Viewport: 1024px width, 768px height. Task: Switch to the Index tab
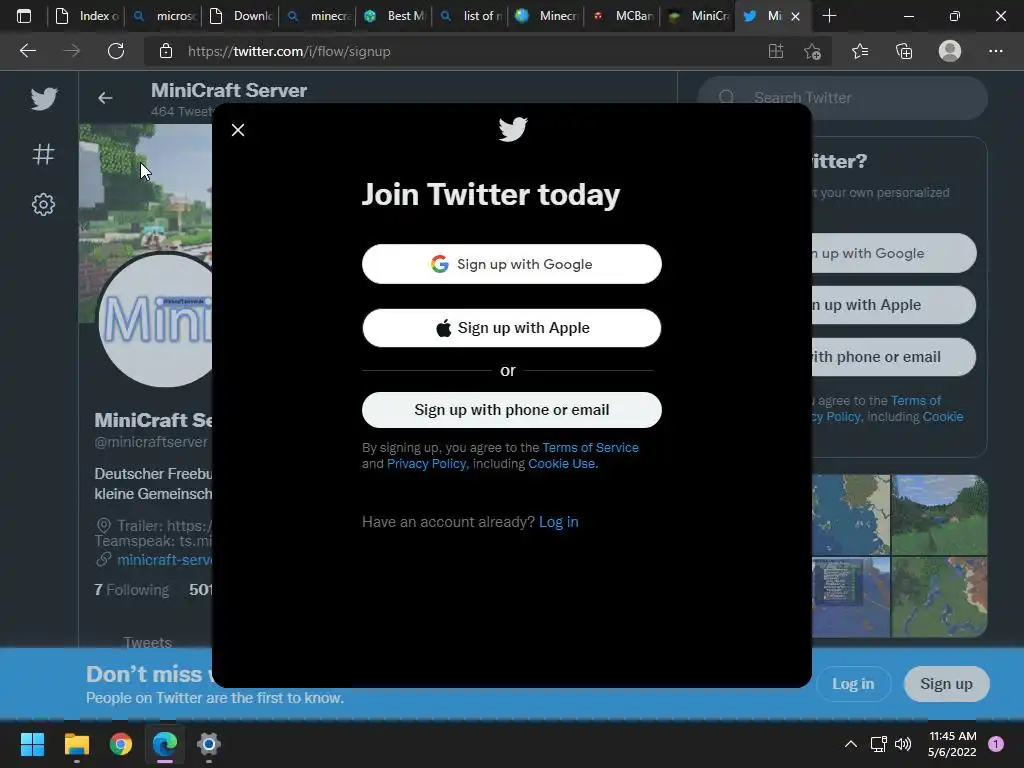coord(86,16)
